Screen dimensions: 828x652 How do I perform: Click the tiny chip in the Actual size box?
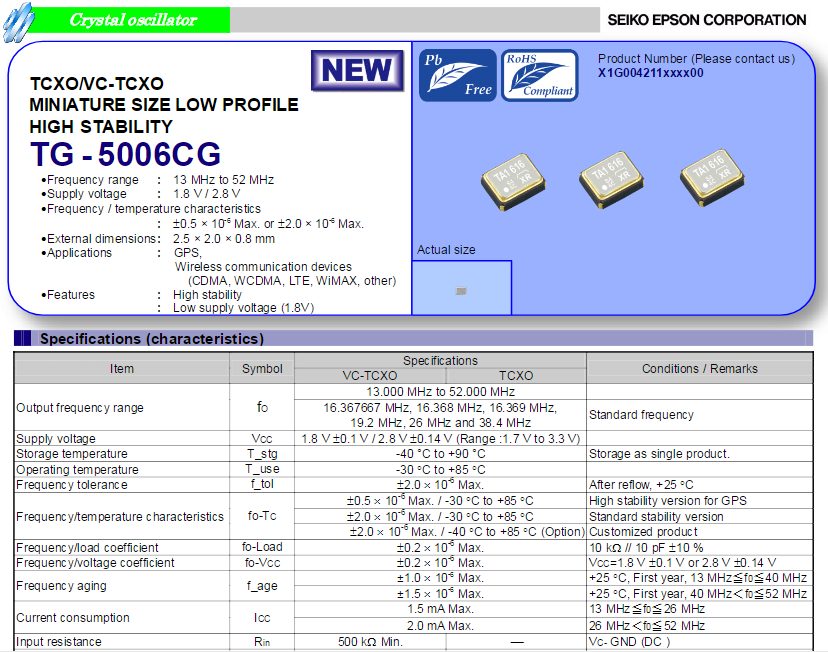(461, 291)
